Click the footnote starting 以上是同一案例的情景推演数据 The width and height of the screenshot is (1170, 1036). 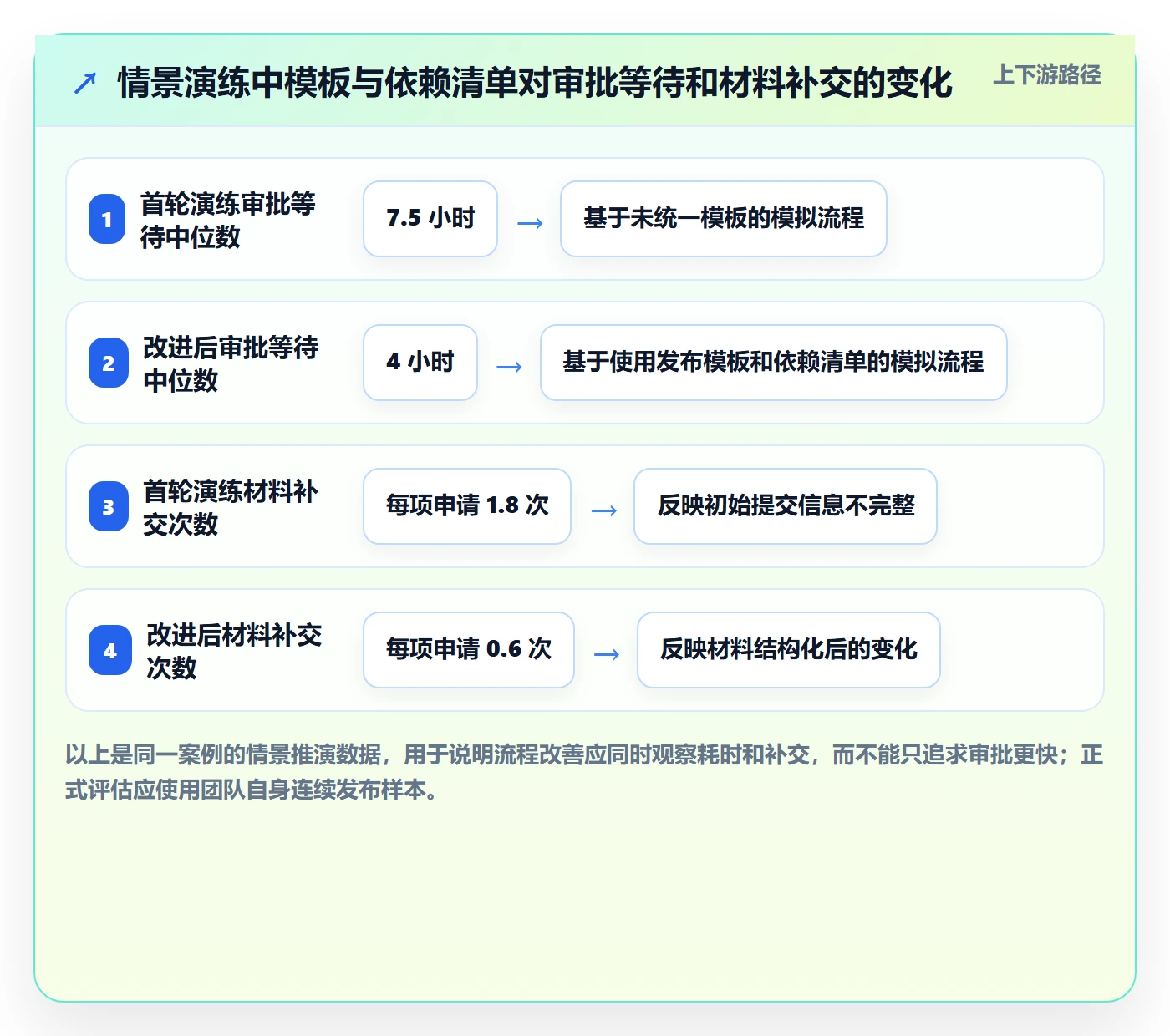584,772
